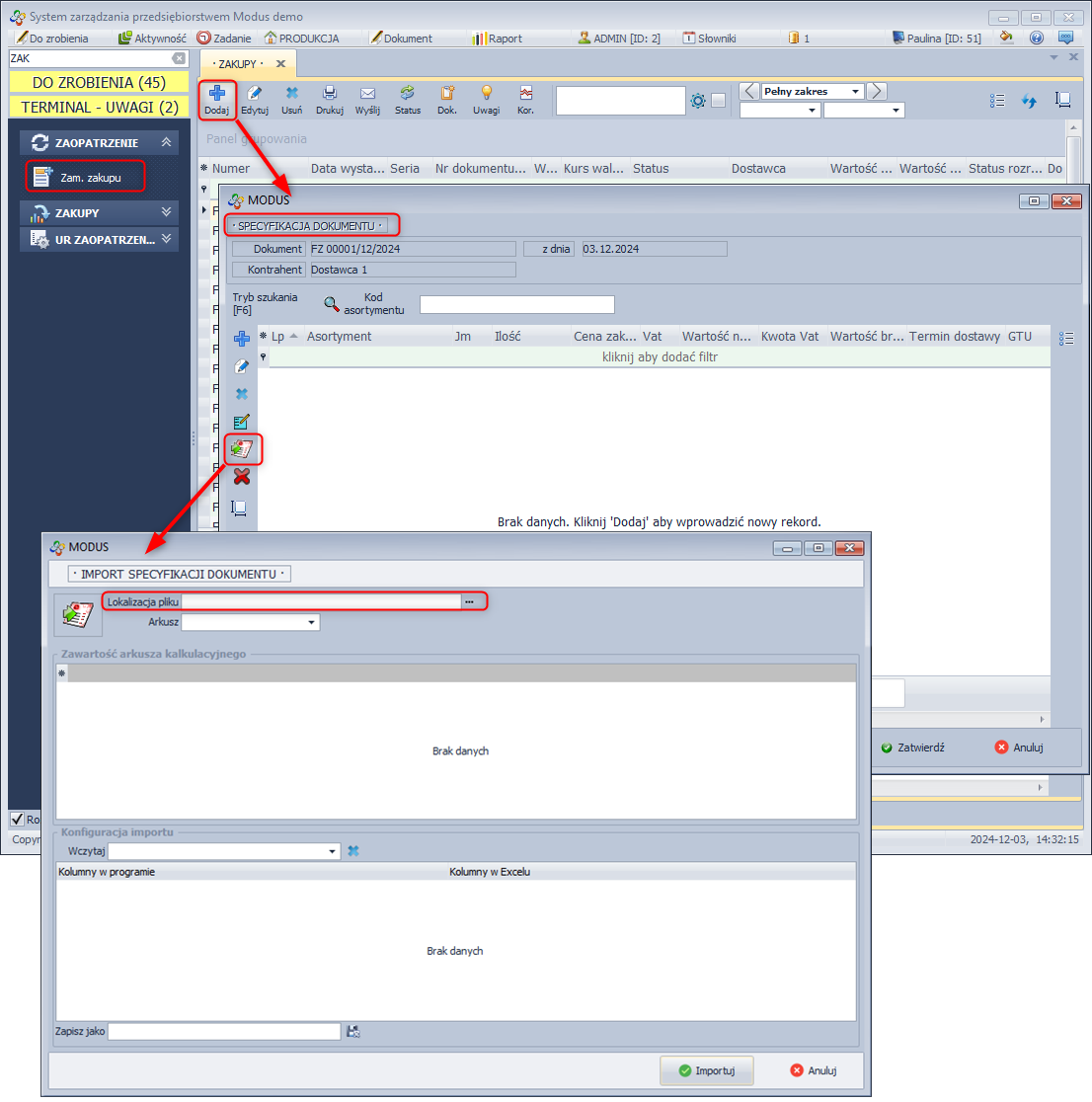This screenshot has height=1102, width=1092.
Task: Click the column list icon in ZAKUPY toolbar
Action: [x=997, y=101]
